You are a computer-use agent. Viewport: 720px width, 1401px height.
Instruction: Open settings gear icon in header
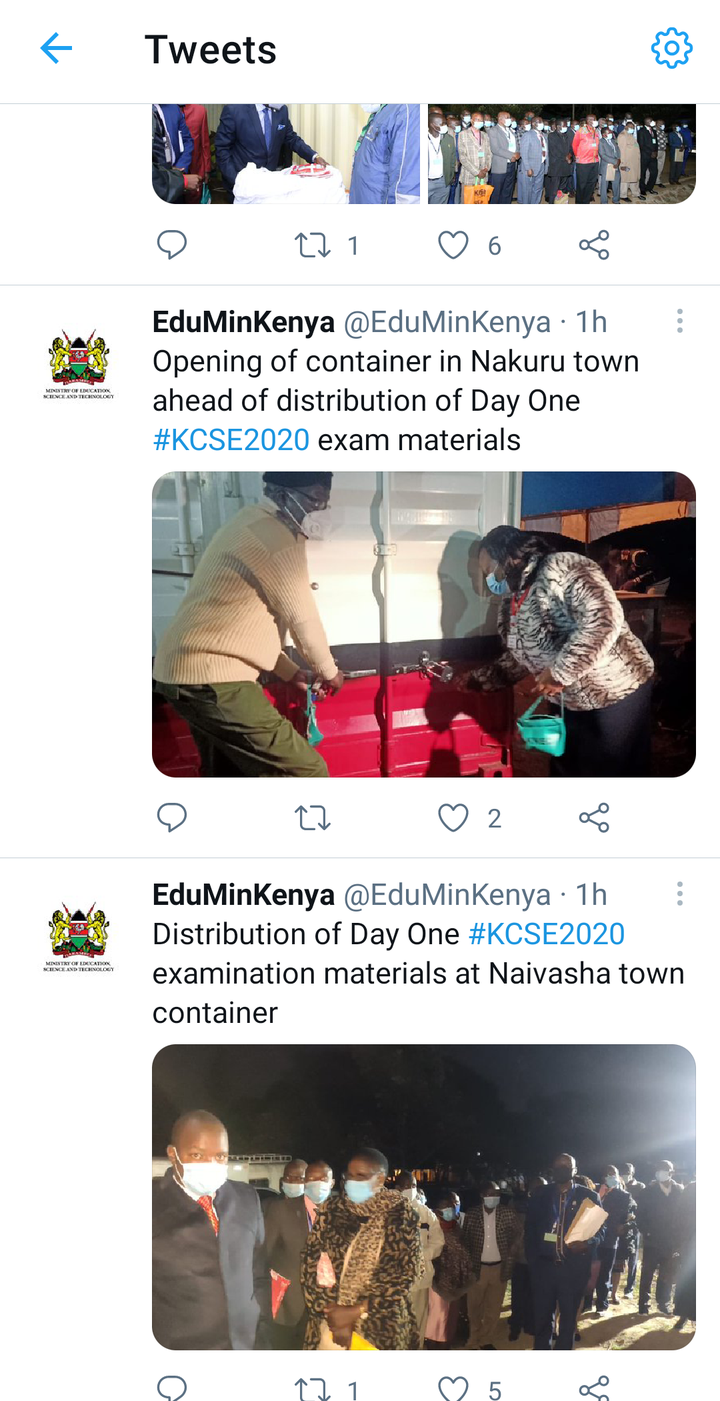(x=672, y=48)
